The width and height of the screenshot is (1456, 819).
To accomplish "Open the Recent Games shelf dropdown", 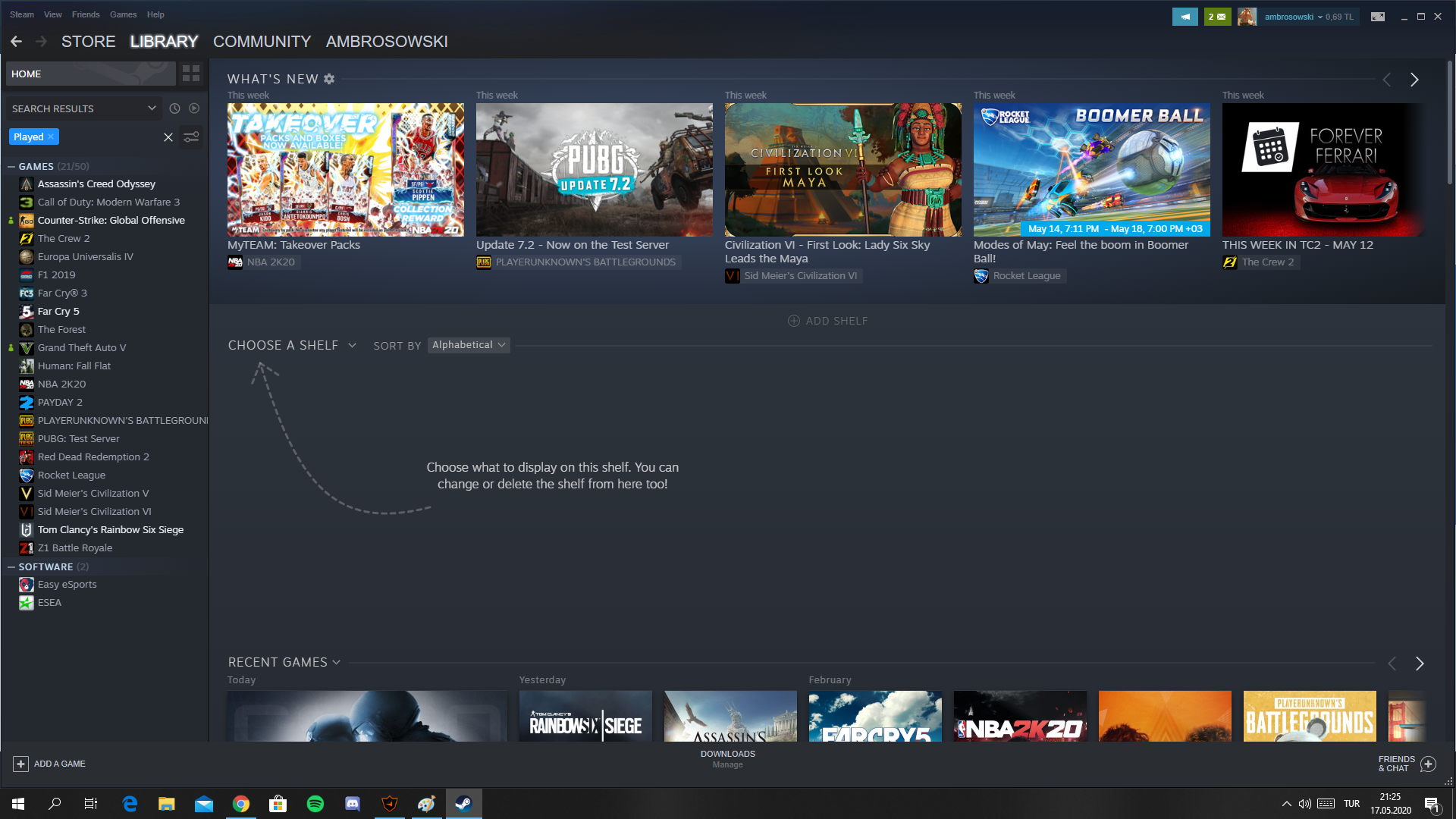I will tap(284, 662).
